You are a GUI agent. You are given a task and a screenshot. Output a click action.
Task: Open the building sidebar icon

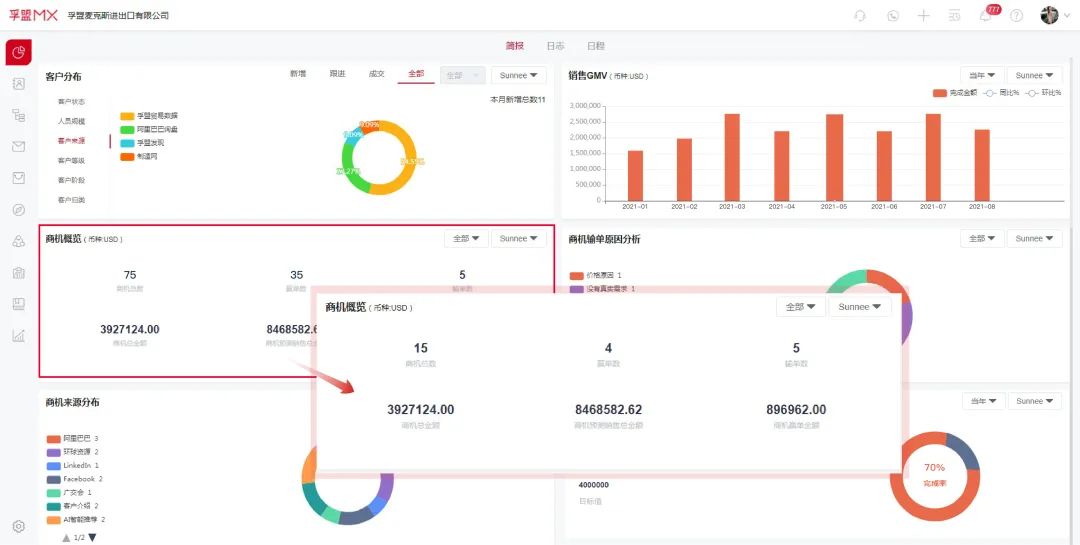pos(19,272)
